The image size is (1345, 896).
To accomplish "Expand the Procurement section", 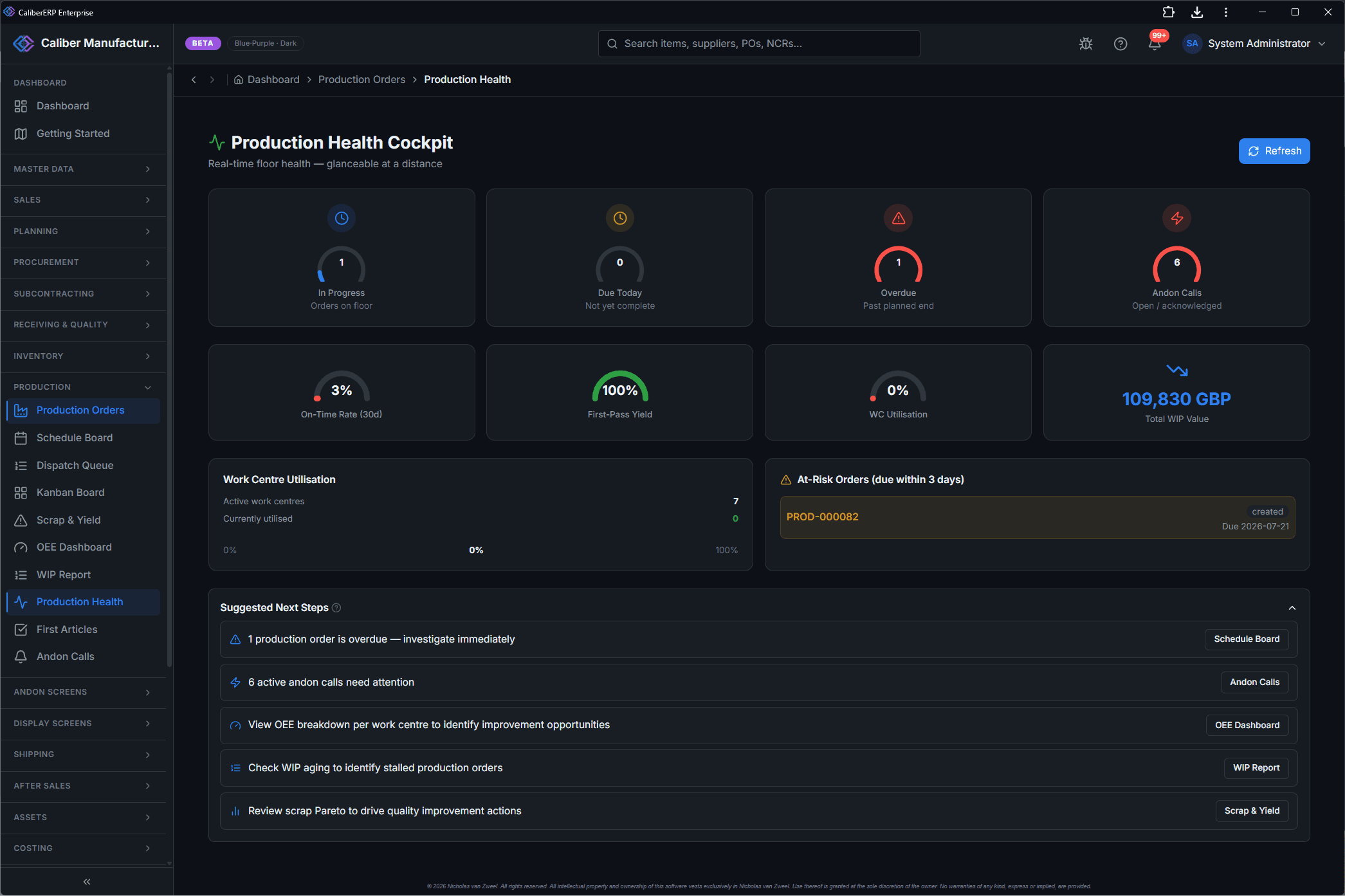I will click(82, 262).
